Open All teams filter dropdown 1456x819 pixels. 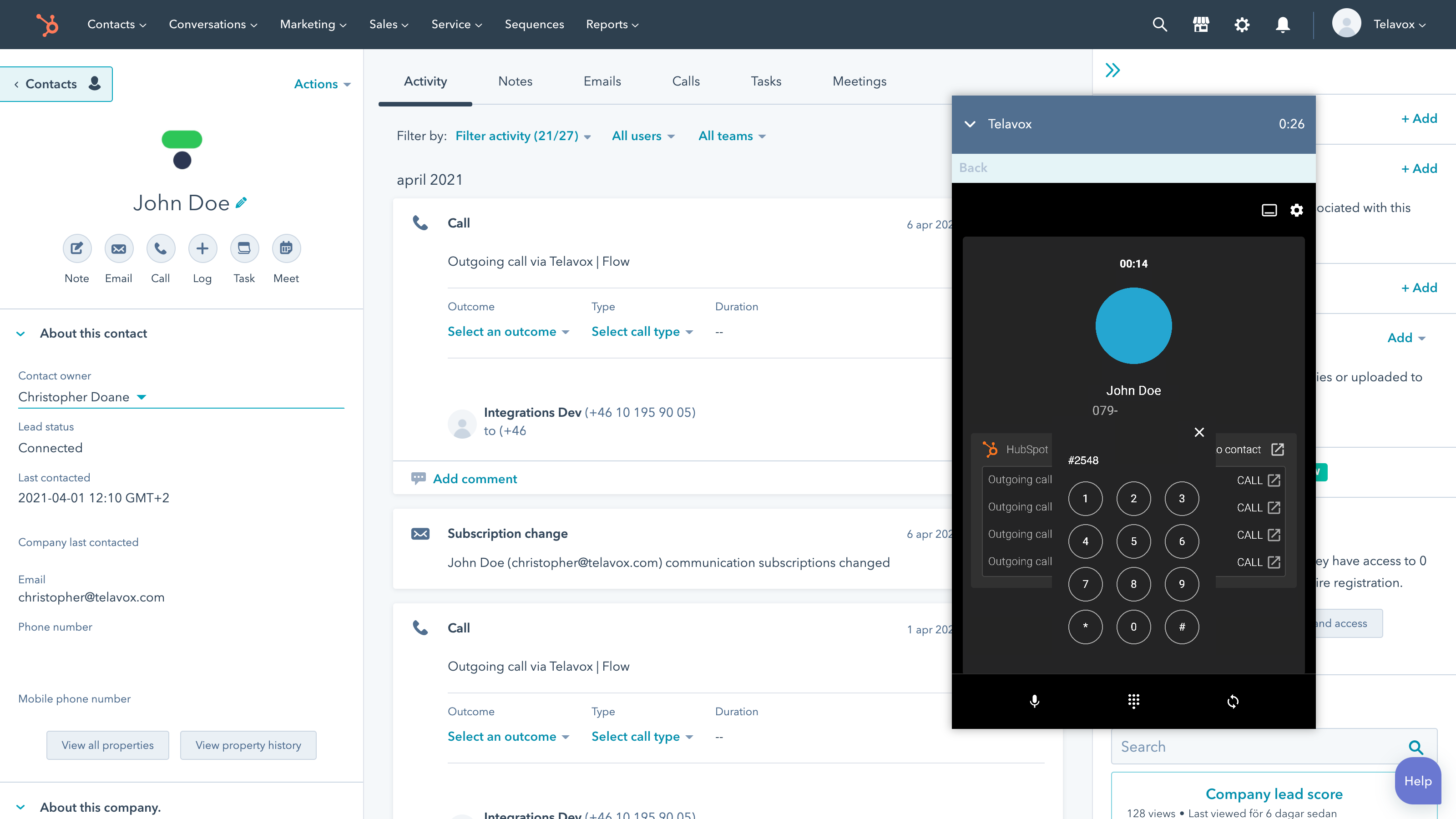point(732,136)
